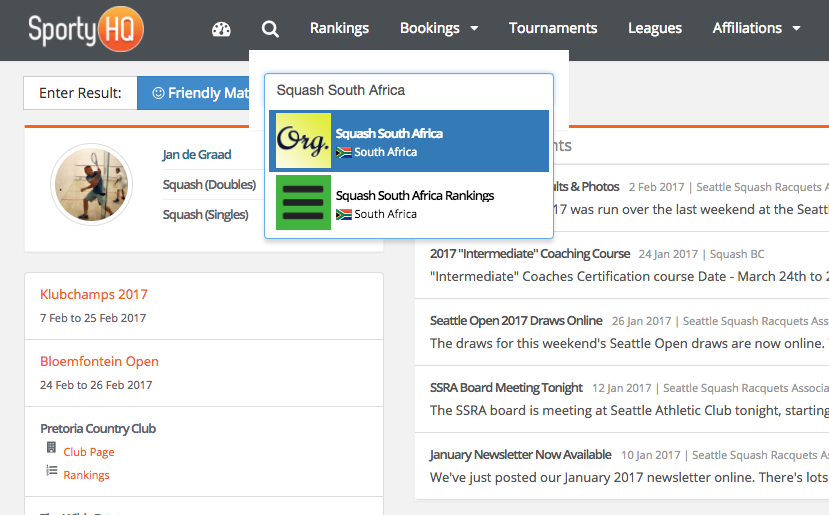Click the '10 Jan 2017' news date
The image size is (829, 515).
tap(650, 455)
